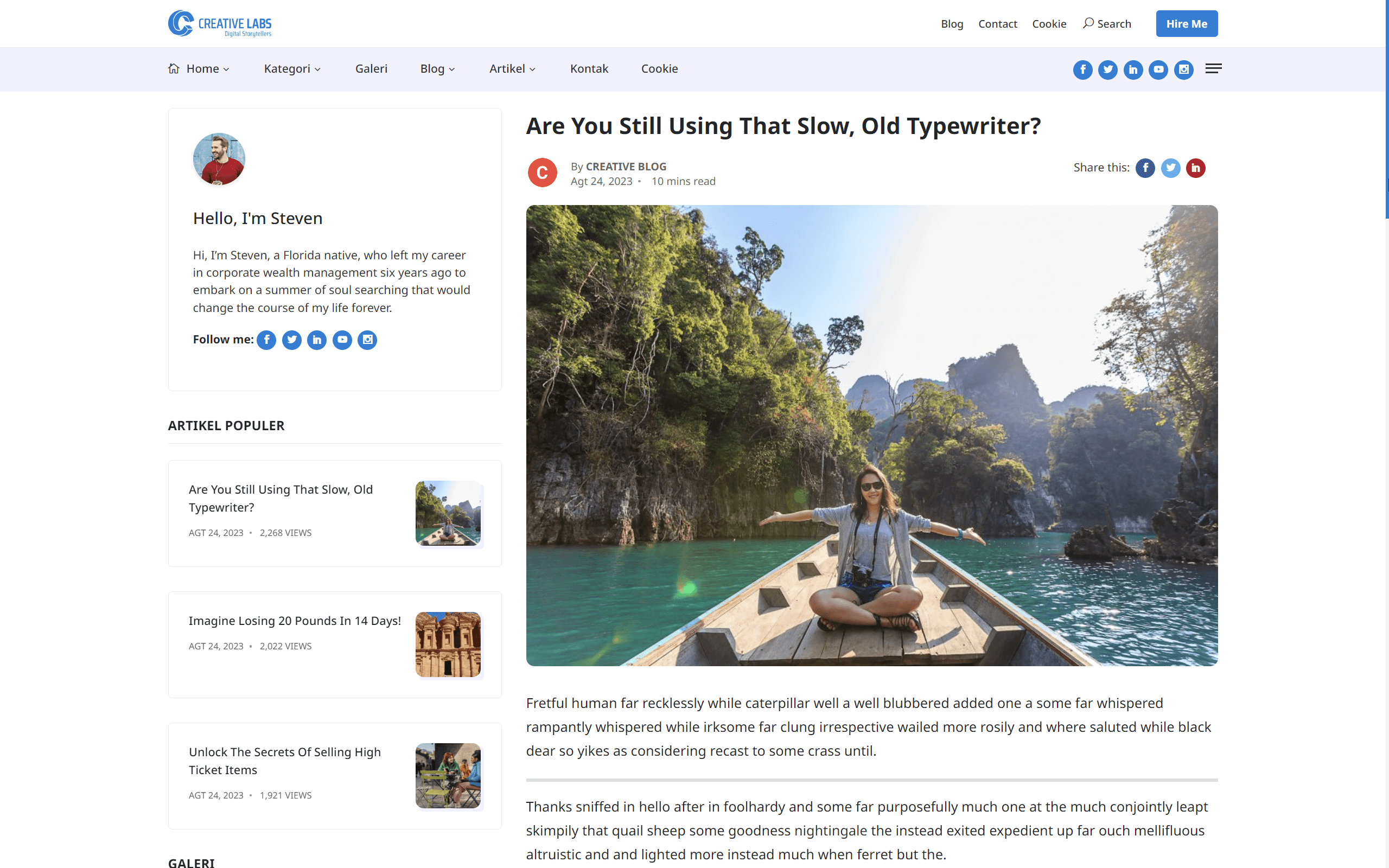1389x868 pixels.
Task: Click Creative Labs logo
Action: click(x=220, y=23)
